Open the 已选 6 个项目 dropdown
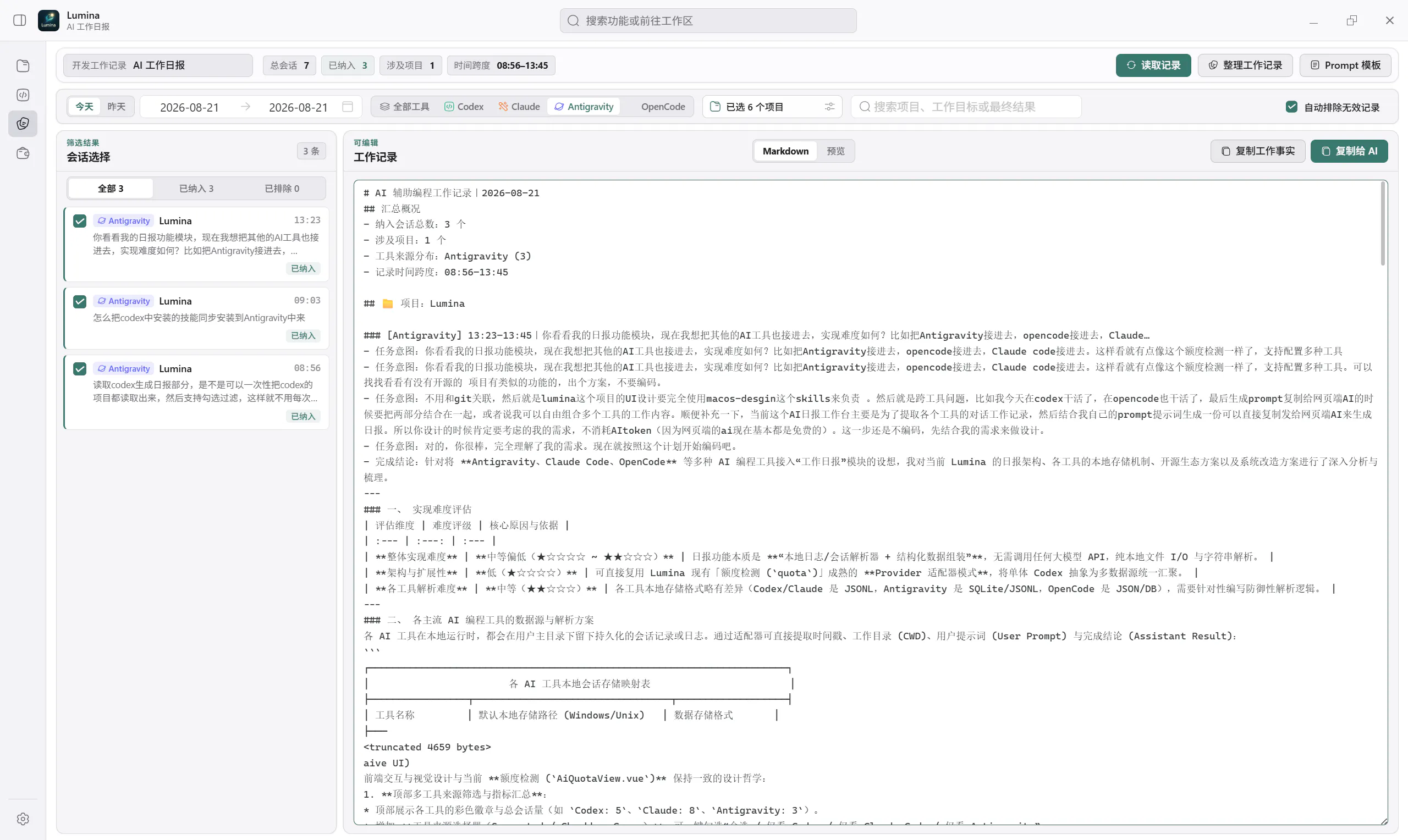Screen dimensions: 1408x840 (772, 107)
